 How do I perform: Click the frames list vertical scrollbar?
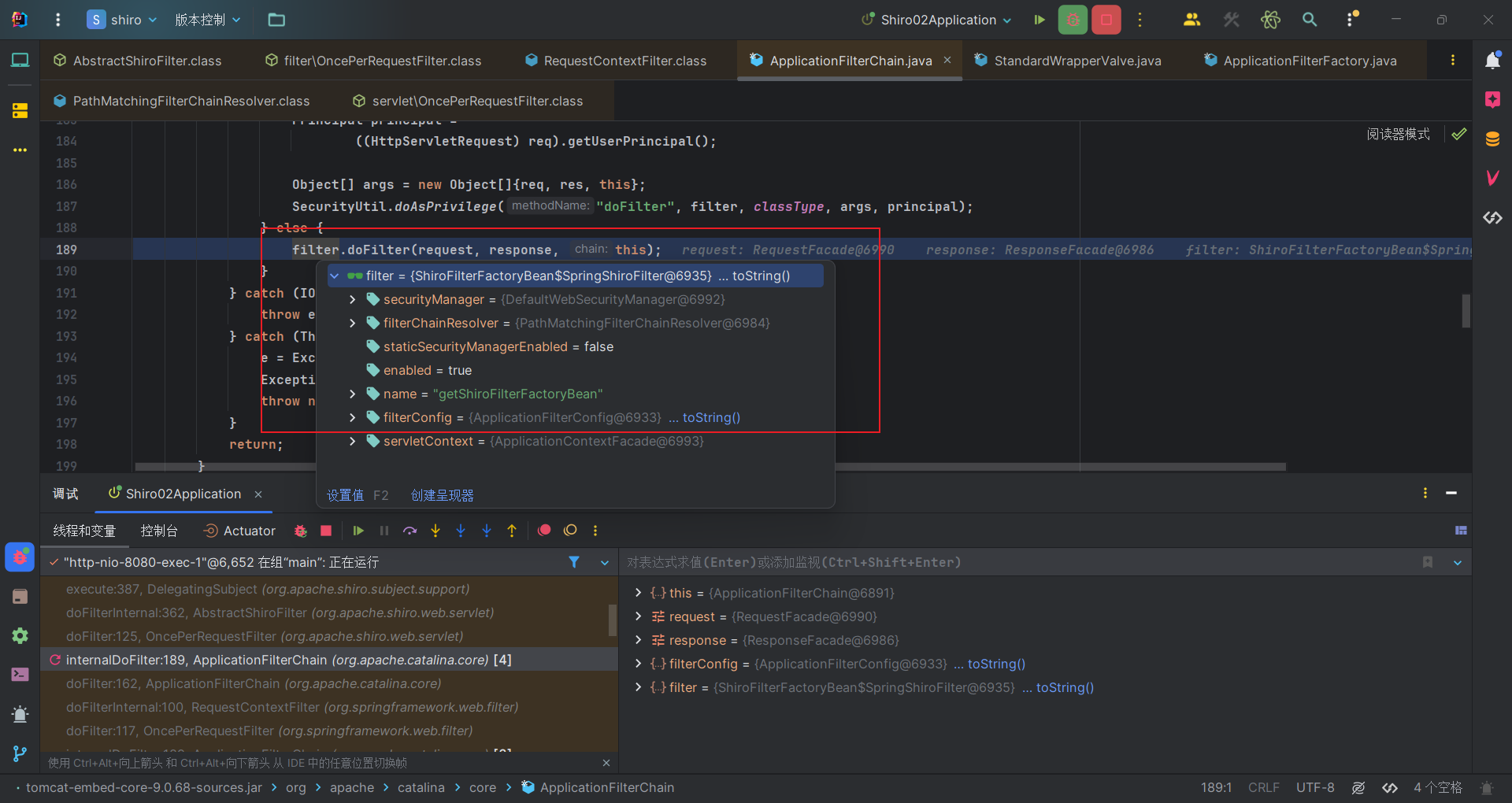613,620
